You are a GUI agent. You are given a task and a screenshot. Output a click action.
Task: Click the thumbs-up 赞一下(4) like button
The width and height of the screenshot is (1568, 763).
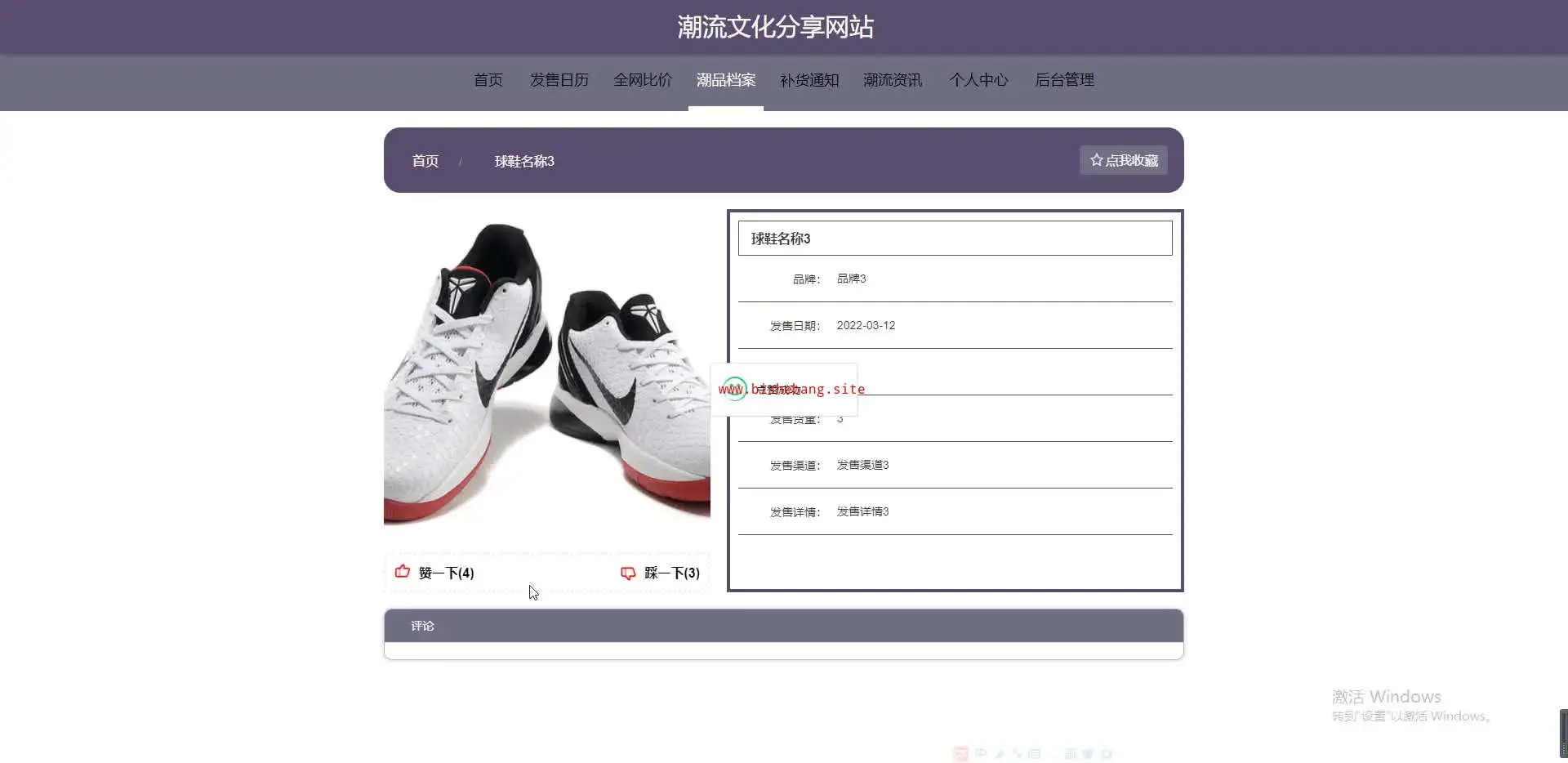(434, 573)
